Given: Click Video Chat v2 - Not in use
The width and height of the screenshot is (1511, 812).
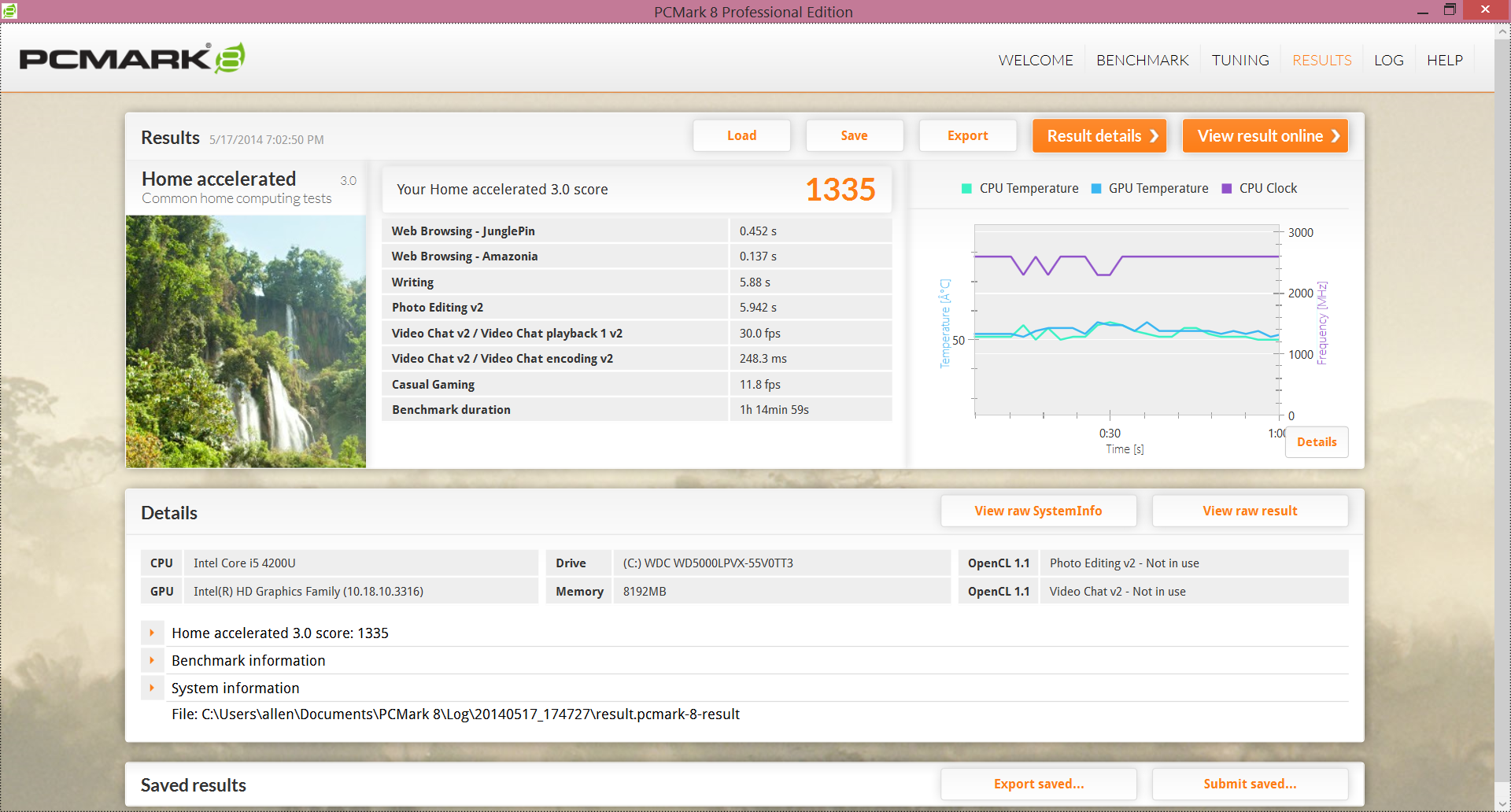Looking at the screenshot, I should click(1194, 592).
